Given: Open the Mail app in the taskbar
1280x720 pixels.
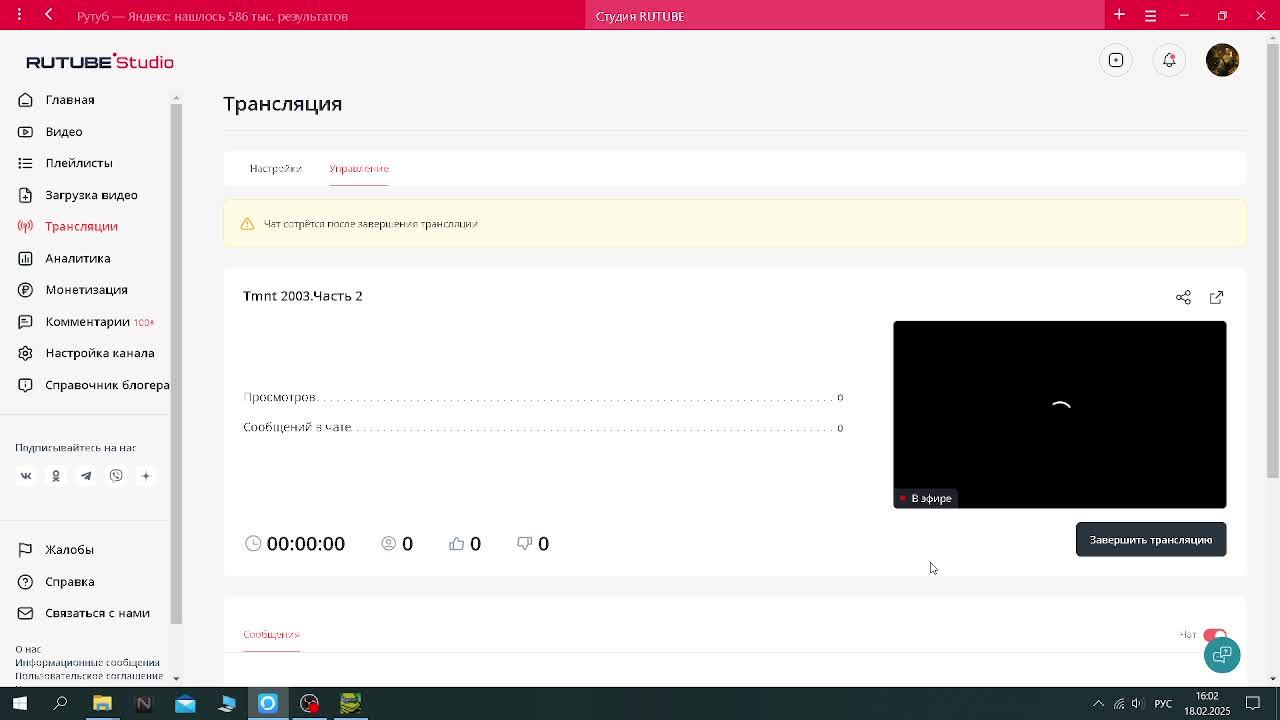Looking at the screenshot, I should pyautogui.click(x=185, y=703).
